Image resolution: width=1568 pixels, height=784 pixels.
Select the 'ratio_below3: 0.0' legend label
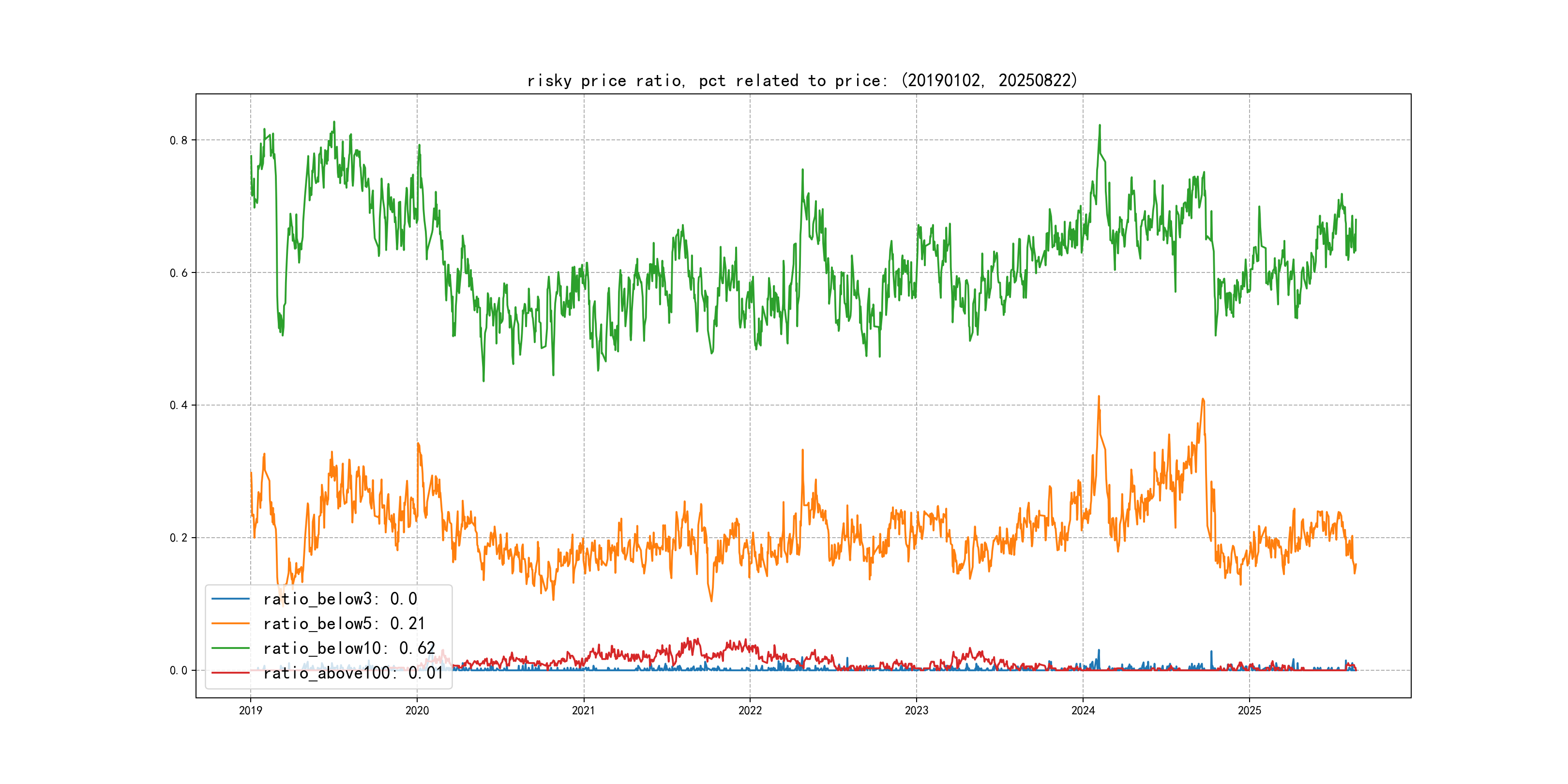point(340,599)
